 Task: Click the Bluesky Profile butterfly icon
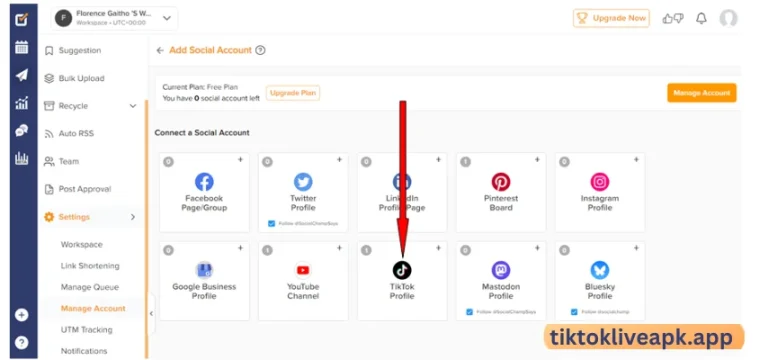point(600,270)
